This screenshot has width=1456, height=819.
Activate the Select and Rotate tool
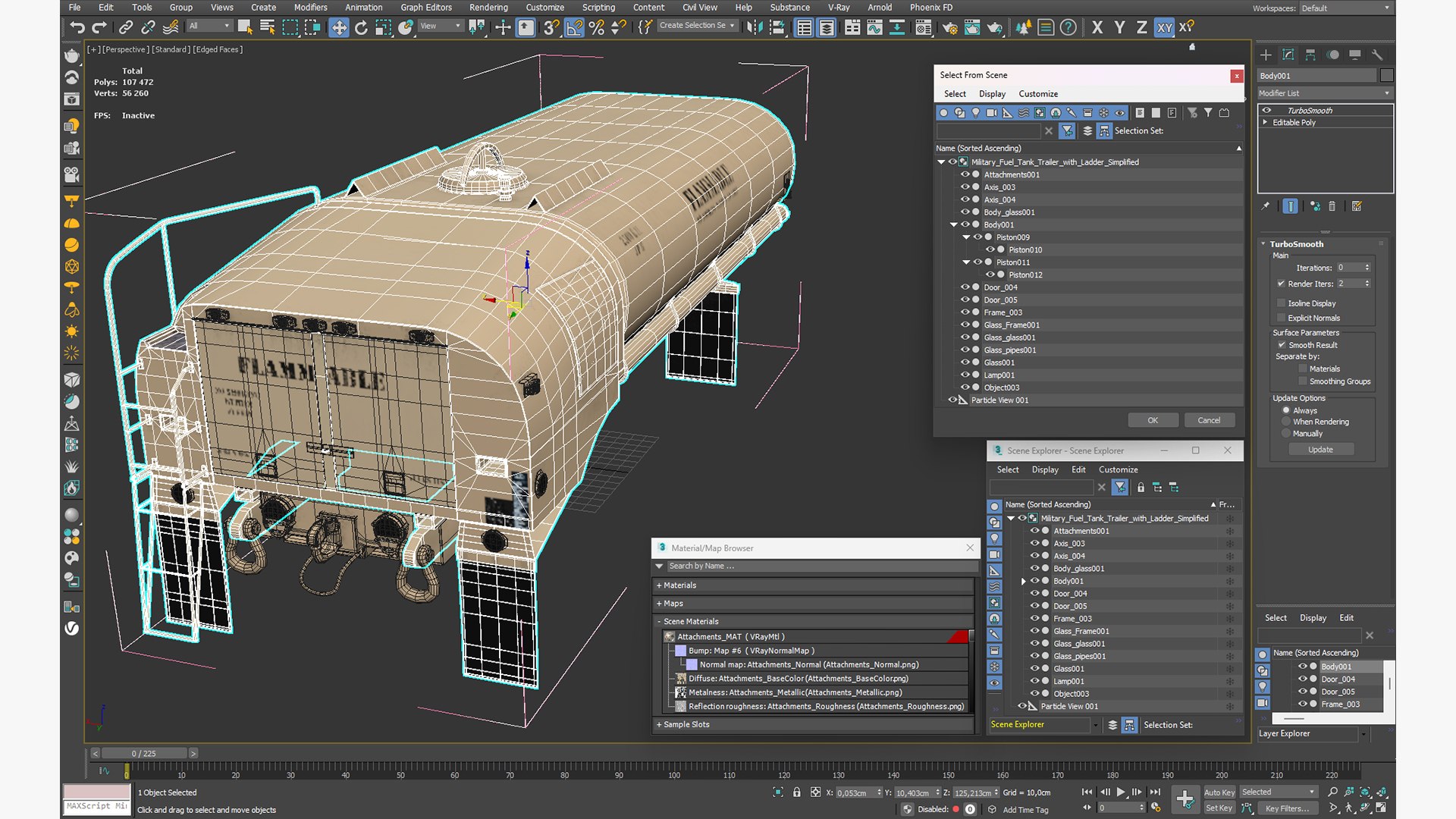pos(361,27)
